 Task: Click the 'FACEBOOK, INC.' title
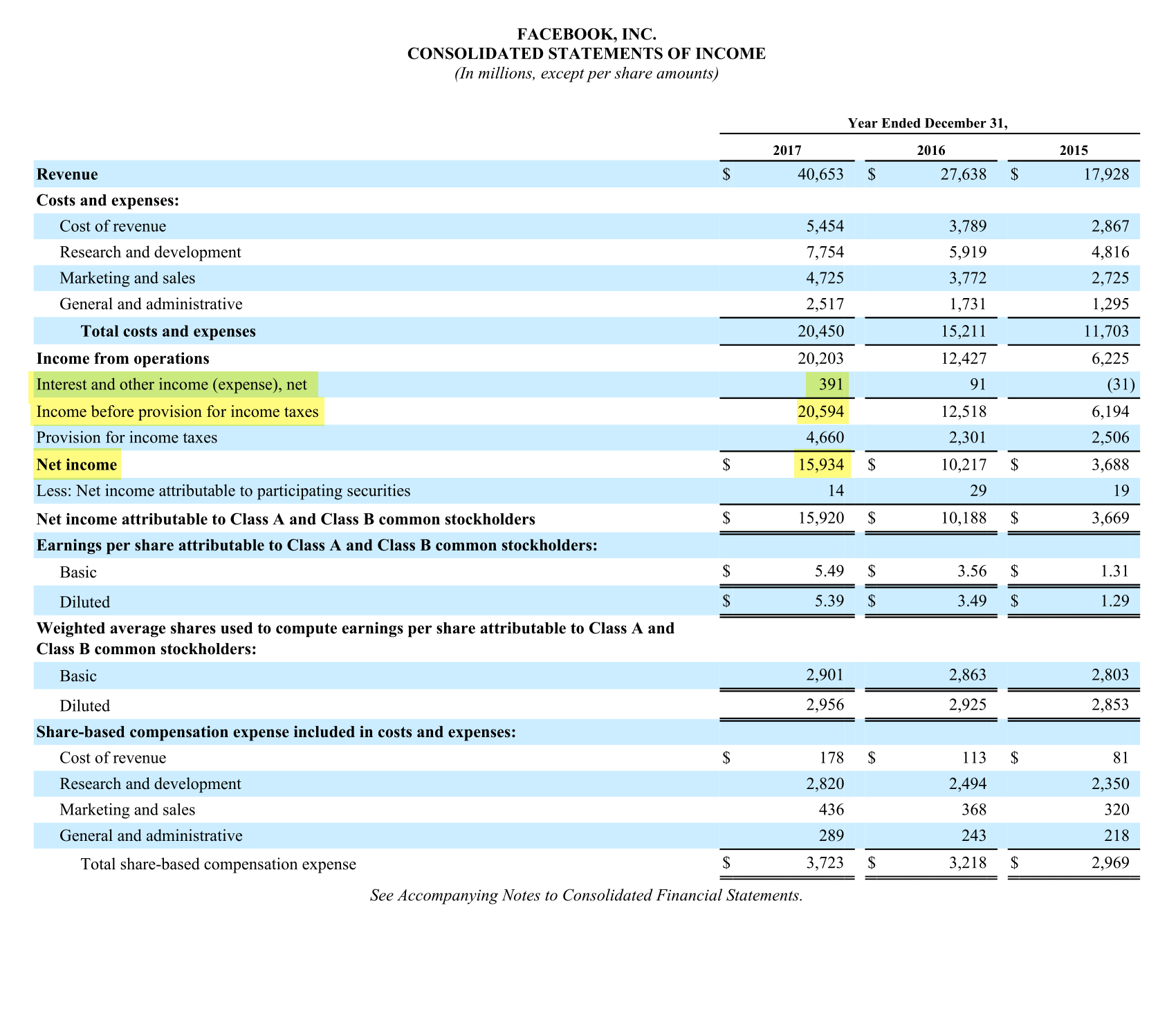pos(587,34)
